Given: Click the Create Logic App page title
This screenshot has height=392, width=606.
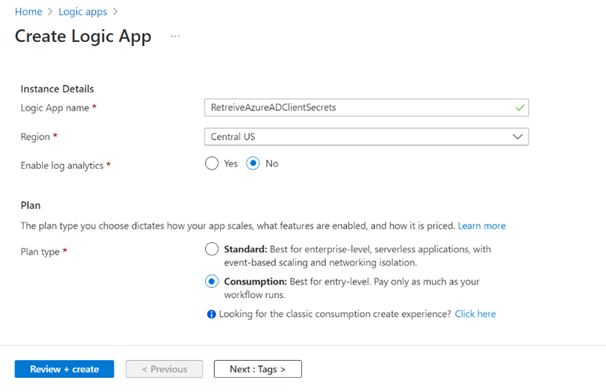Looking at the screenshot, I should pyautogui.click(x=83, y=37).
